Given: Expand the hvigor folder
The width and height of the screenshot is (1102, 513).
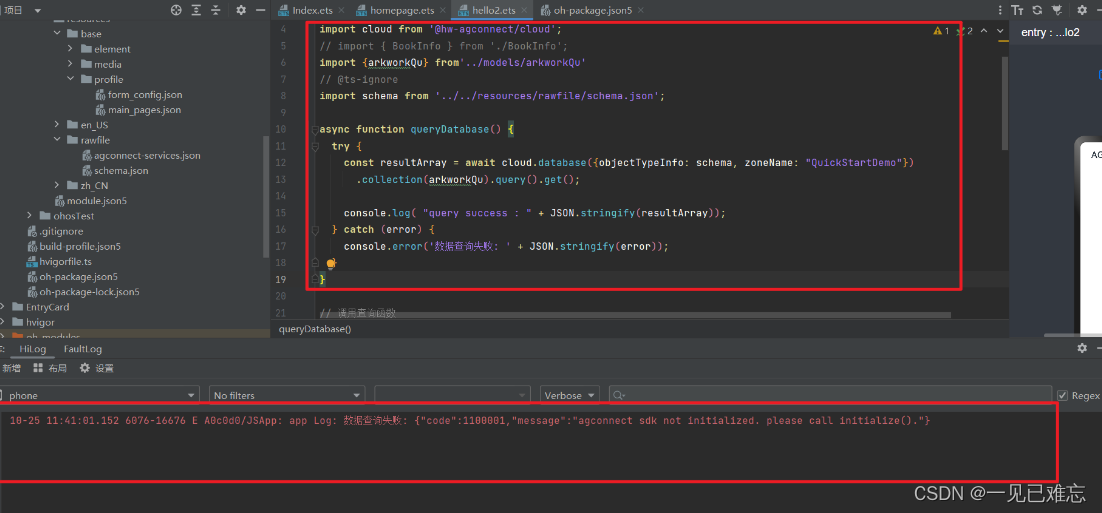Looking at the screenshot, I should pos(4,322).
